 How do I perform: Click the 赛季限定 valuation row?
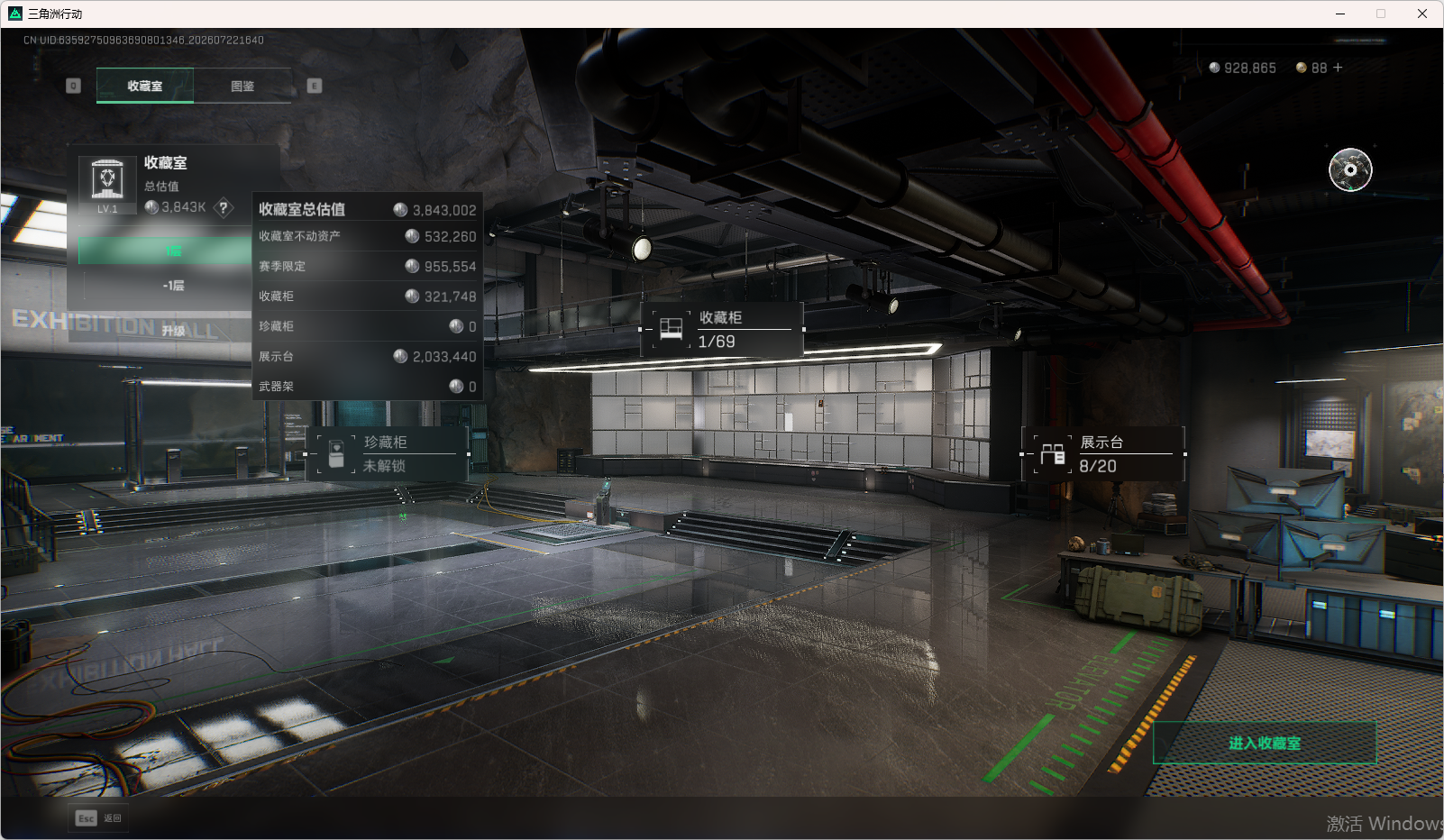pyautogui.click(x=367, y=266)
